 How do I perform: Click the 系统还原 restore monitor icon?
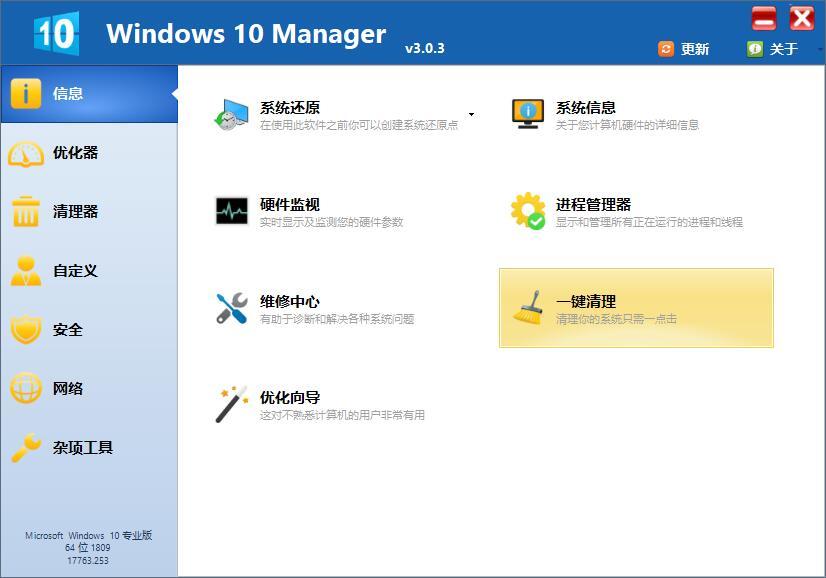(231, 115)
